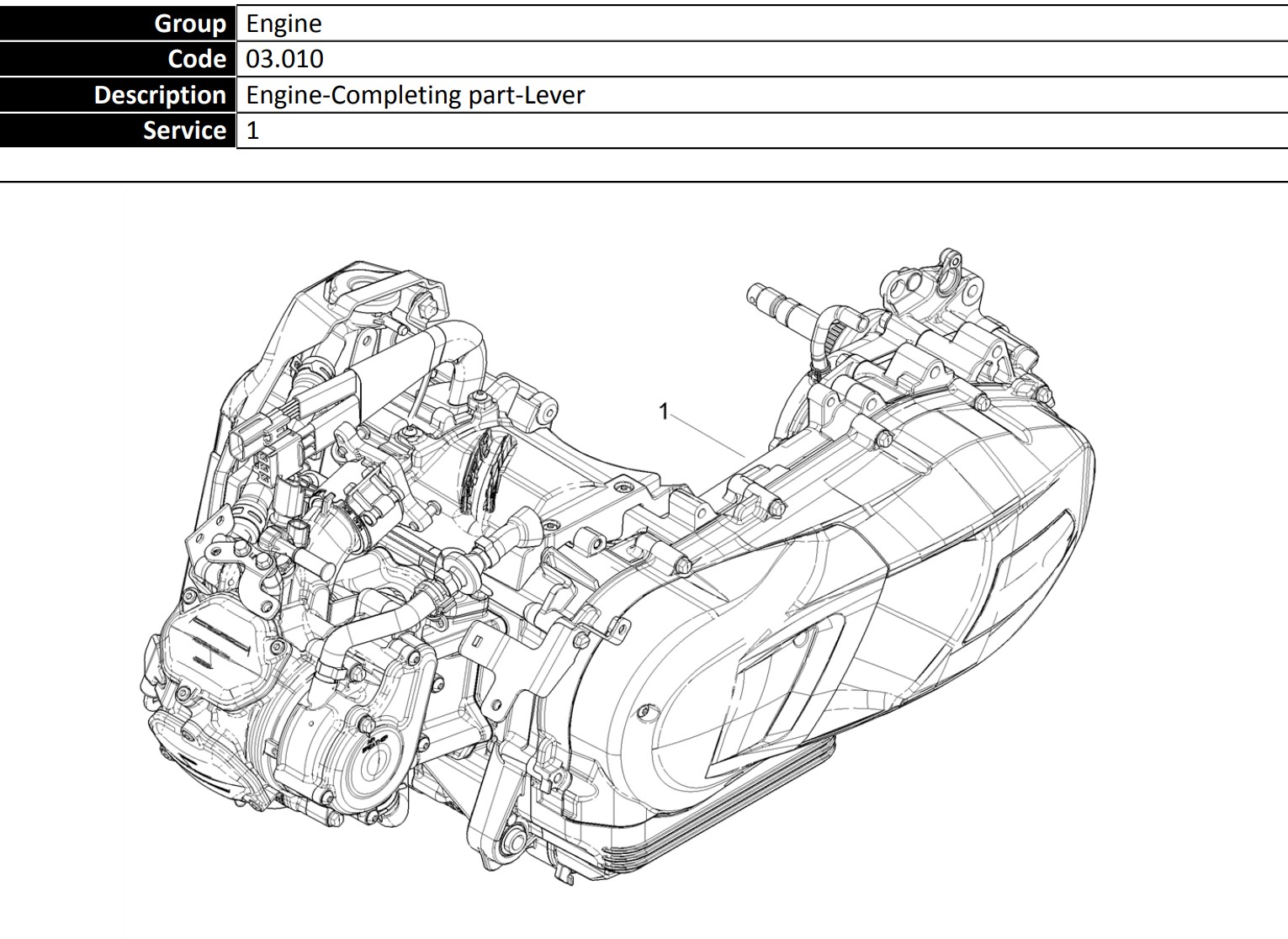
Task: Click the engine assembly drawing
Action: pos(617,566)
